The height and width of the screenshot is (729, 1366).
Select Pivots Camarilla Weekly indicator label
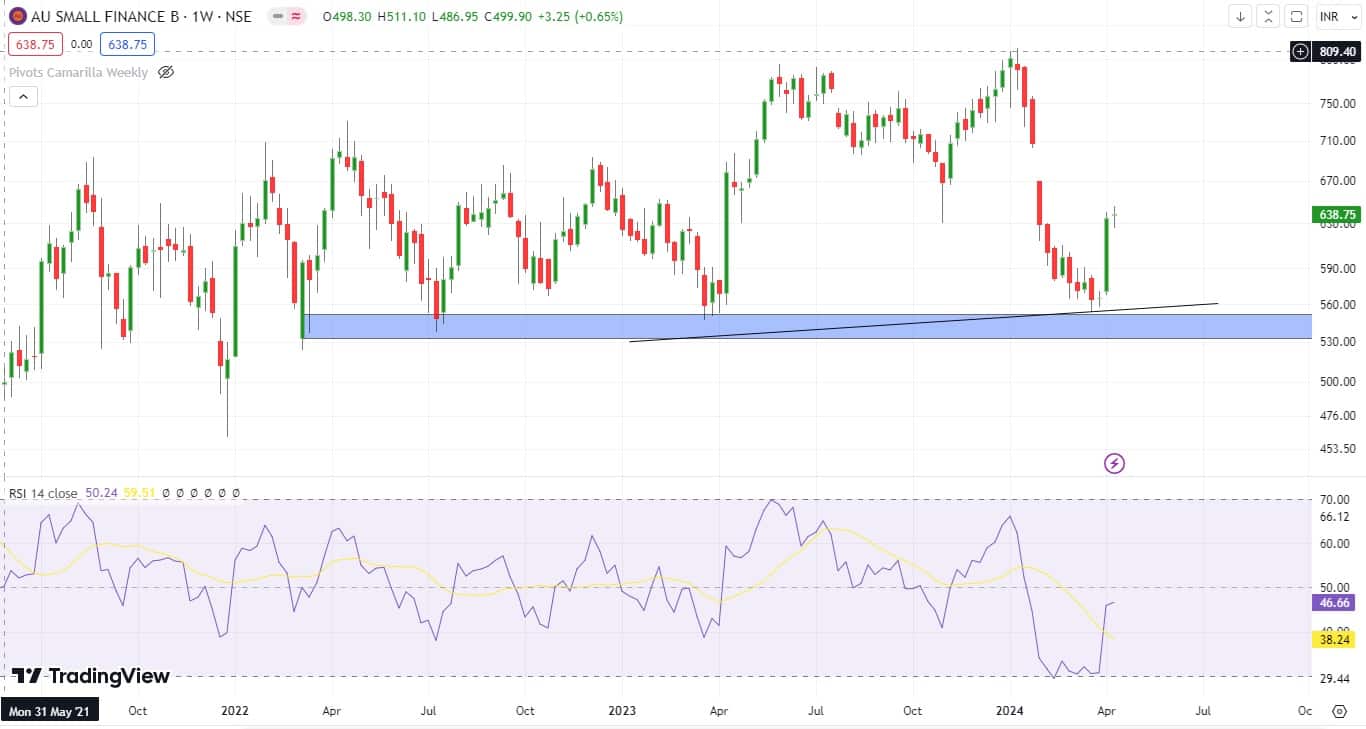pos(78,72)
